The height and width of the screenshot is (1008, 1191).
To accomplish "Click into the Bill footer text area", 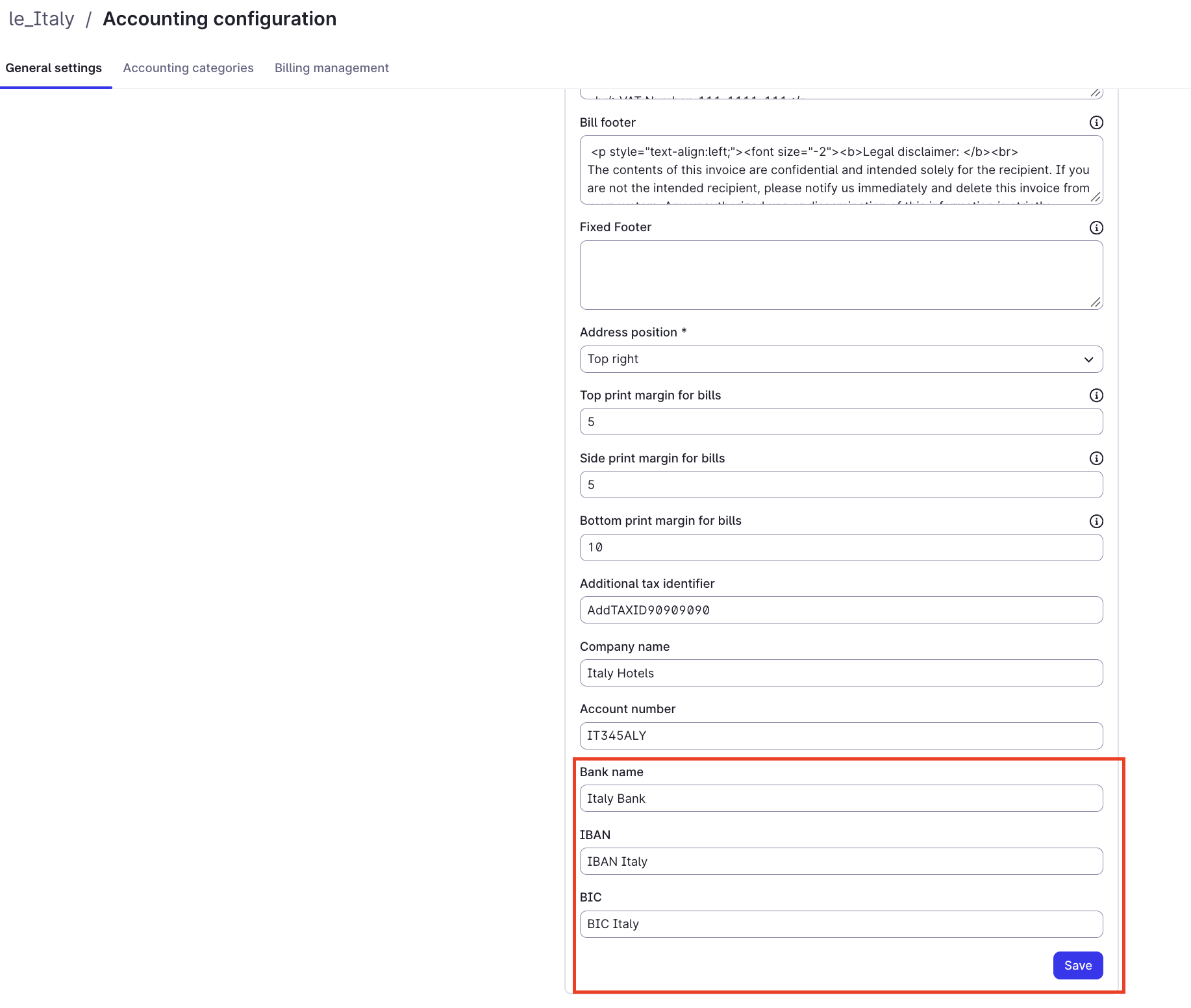I will pyautogui.click(x=841, y=170).
